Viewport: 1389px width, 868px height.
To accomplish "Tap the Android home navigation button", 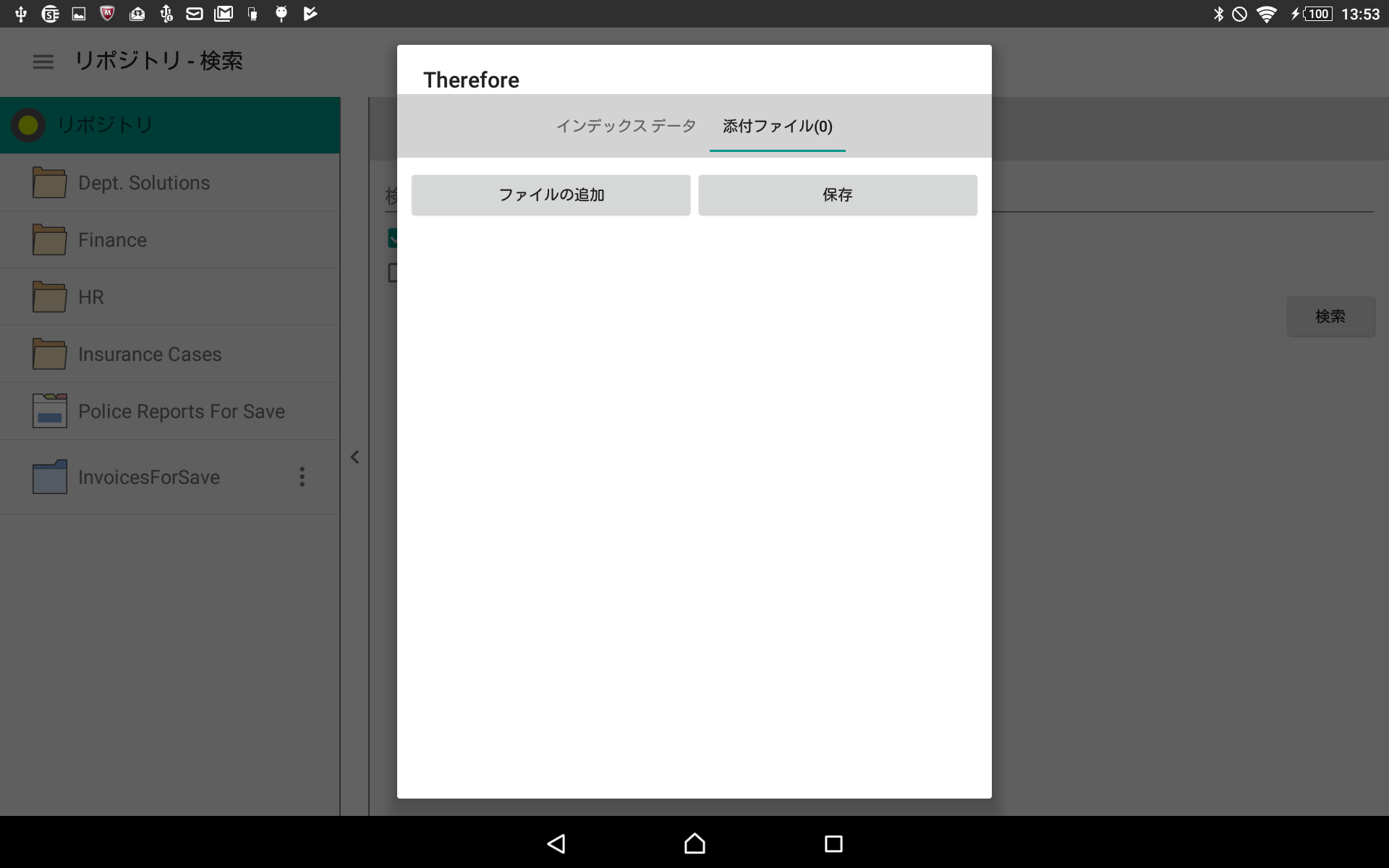I will point(694,843).
